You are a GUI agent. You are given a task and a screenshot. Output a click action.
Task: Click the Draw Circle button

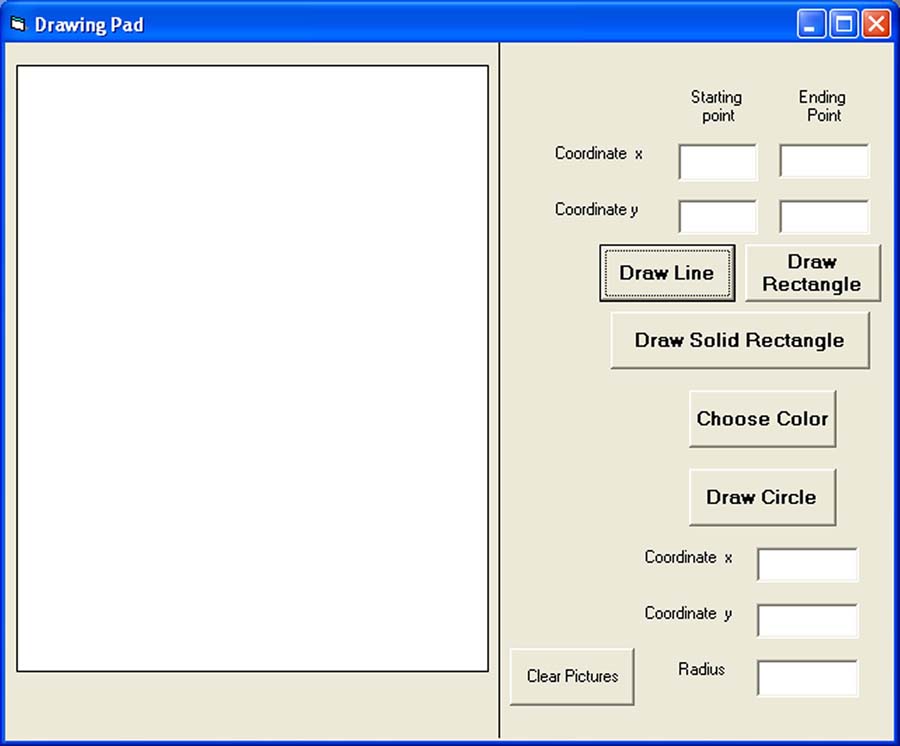click(763, 497)
